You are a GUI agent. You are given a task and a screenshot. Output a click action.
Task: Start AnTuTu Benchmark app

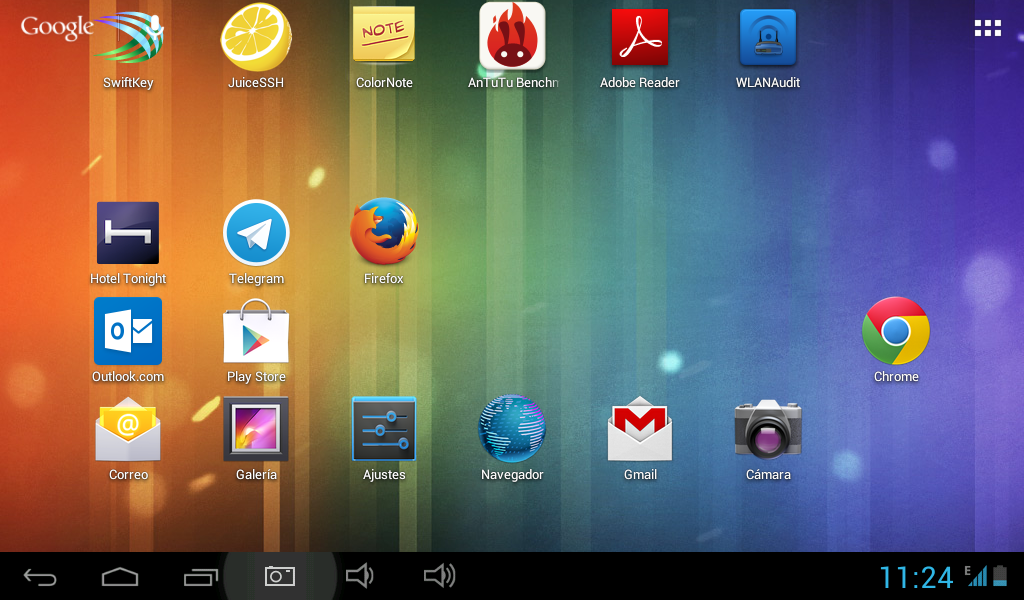point(513,47)
